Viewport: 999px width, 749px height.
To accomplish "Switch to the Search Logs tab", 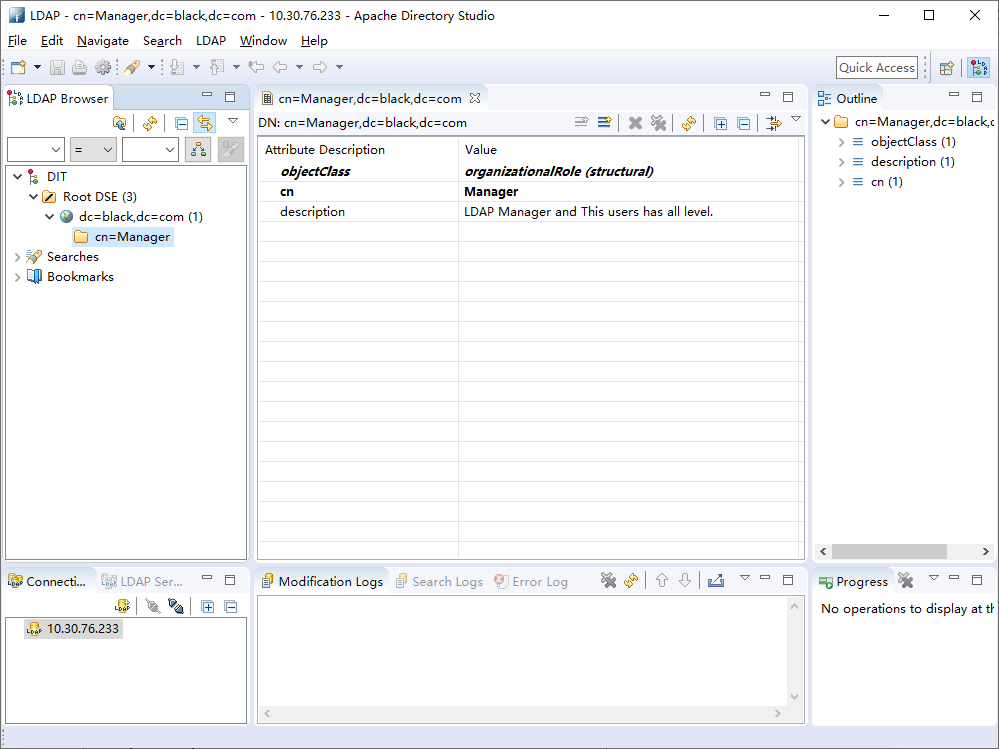I will click(440, 581).
